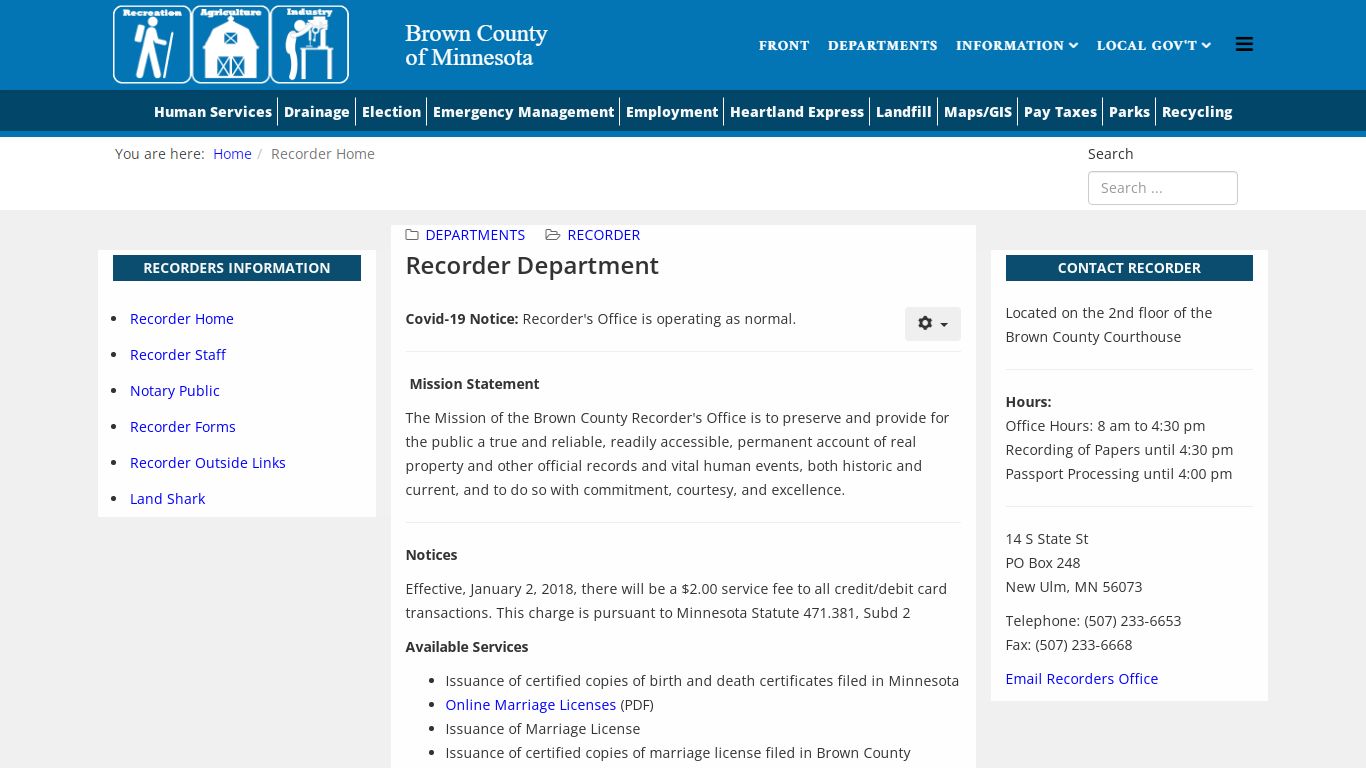Click the Mission Statement heading
1366x768 pixels.
point(474,384)
